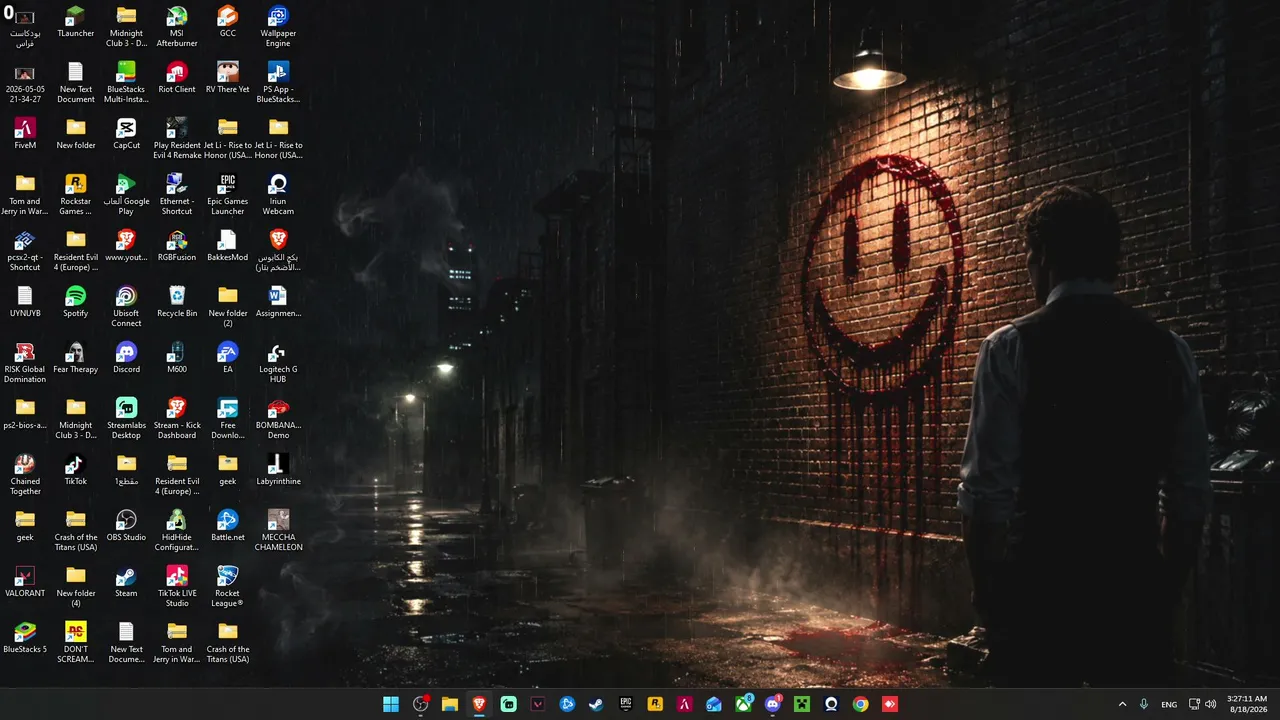Click the RGBFusion desktop icon
The width and height of the screenshot is (1280, 720).
point(177,246)
